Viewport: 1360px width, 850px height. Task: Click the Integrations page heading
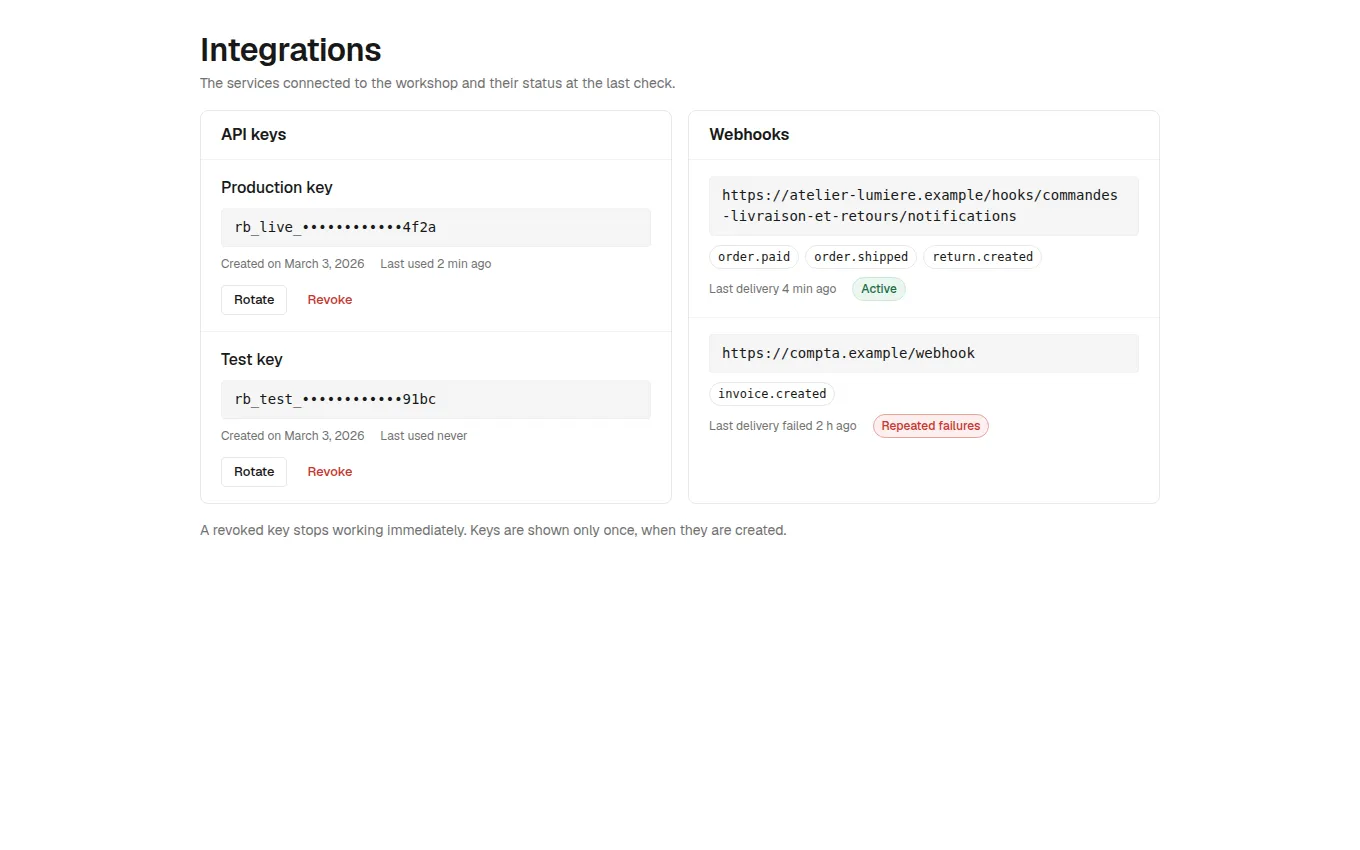(x=291, y=50)
